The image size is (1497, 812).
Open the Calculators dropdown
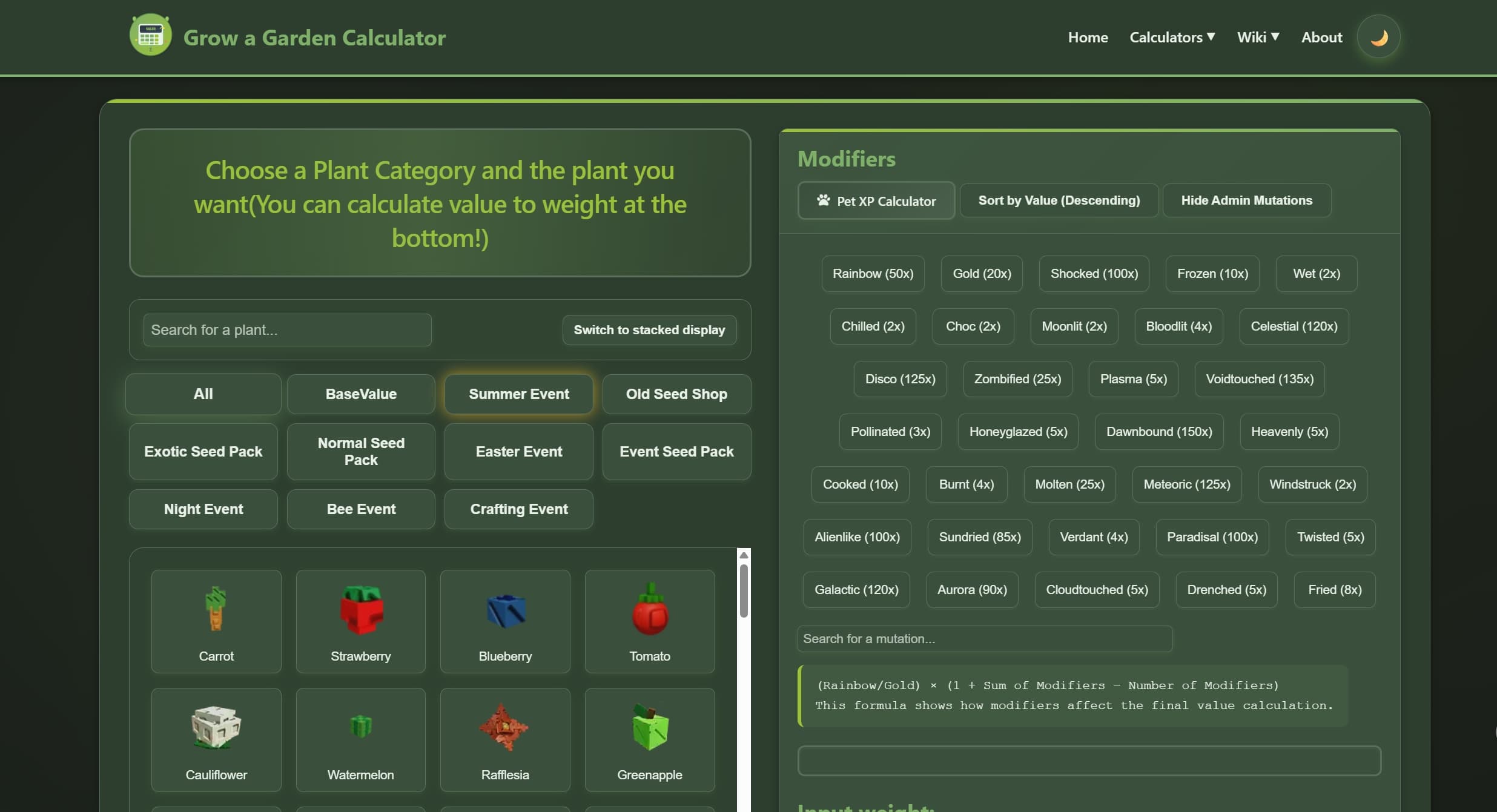(x=1171, y=37)
